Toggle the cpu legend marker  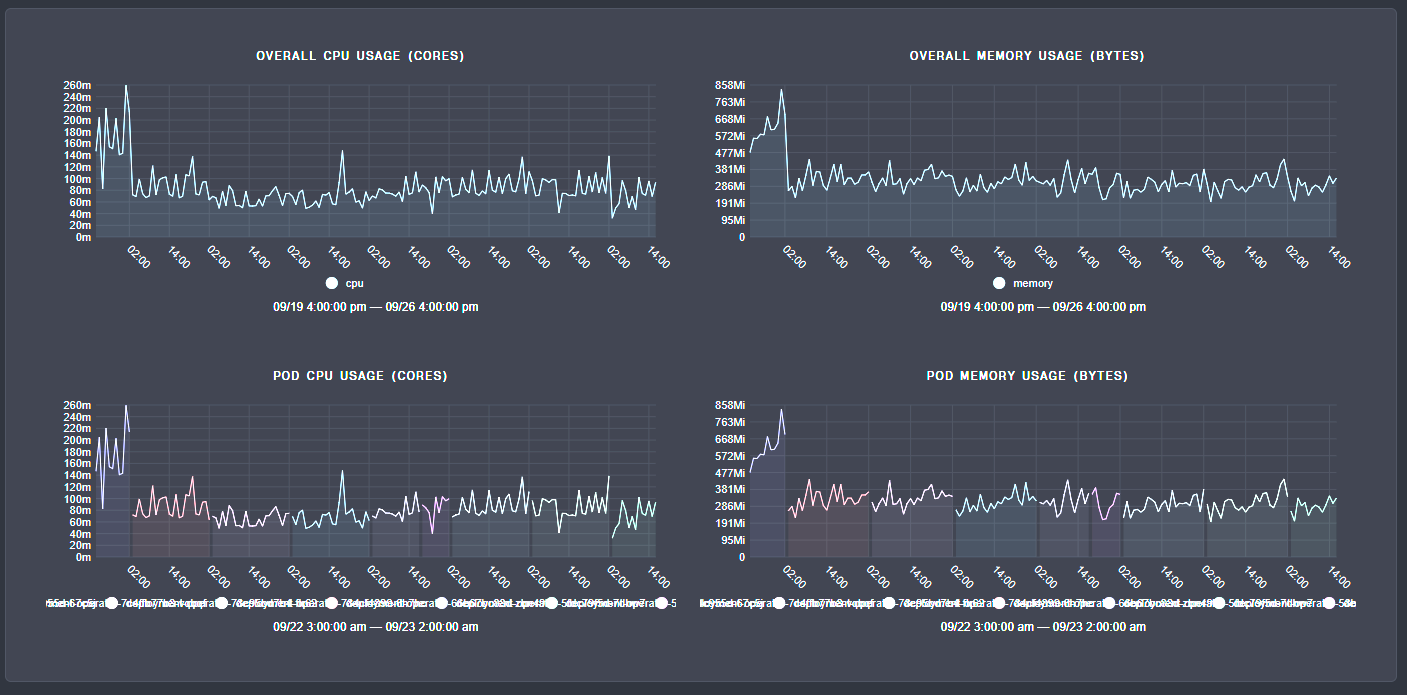pos(332,283)
